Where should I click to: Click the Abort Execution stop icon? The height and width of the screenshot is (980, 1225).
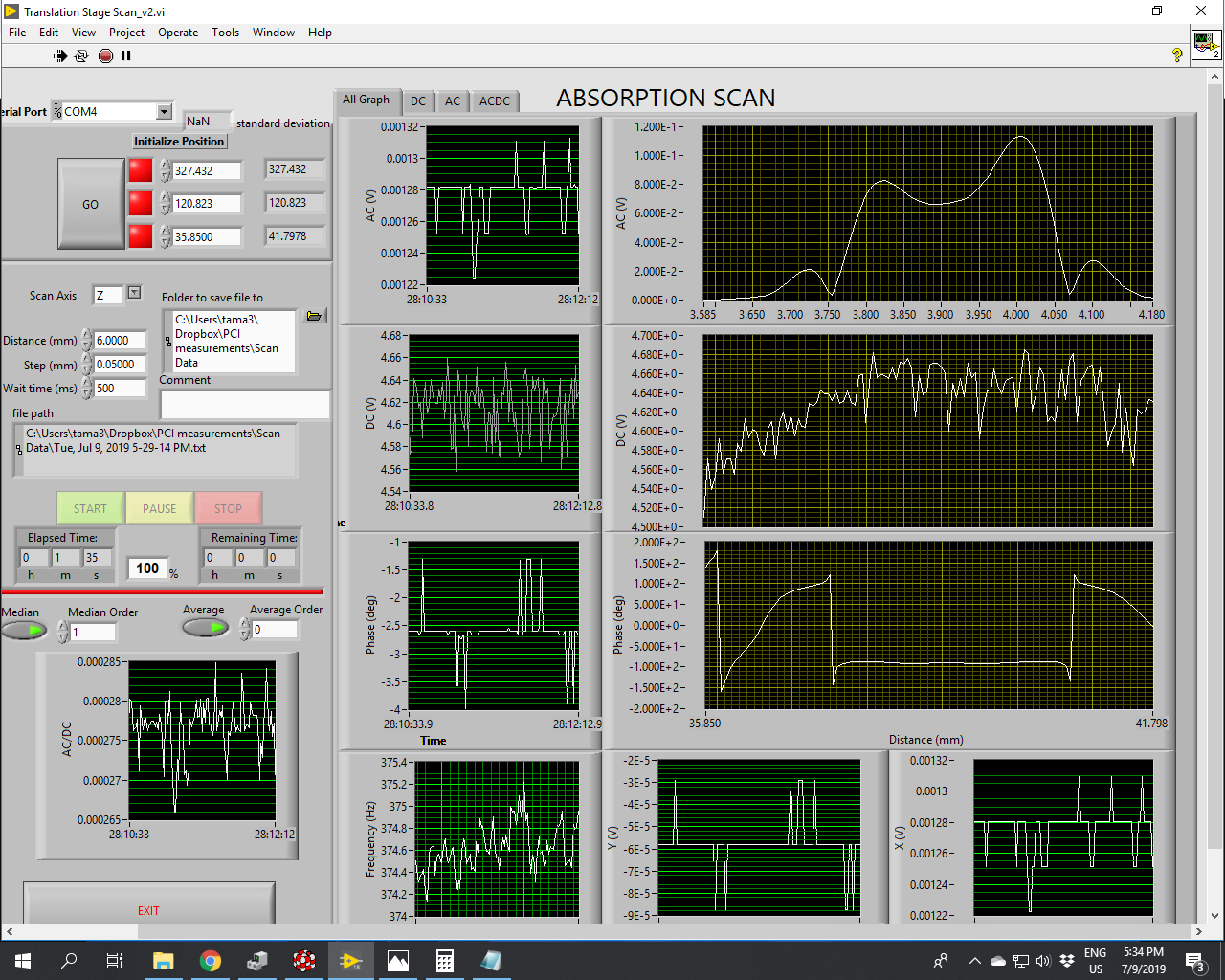tap(105, 56)
